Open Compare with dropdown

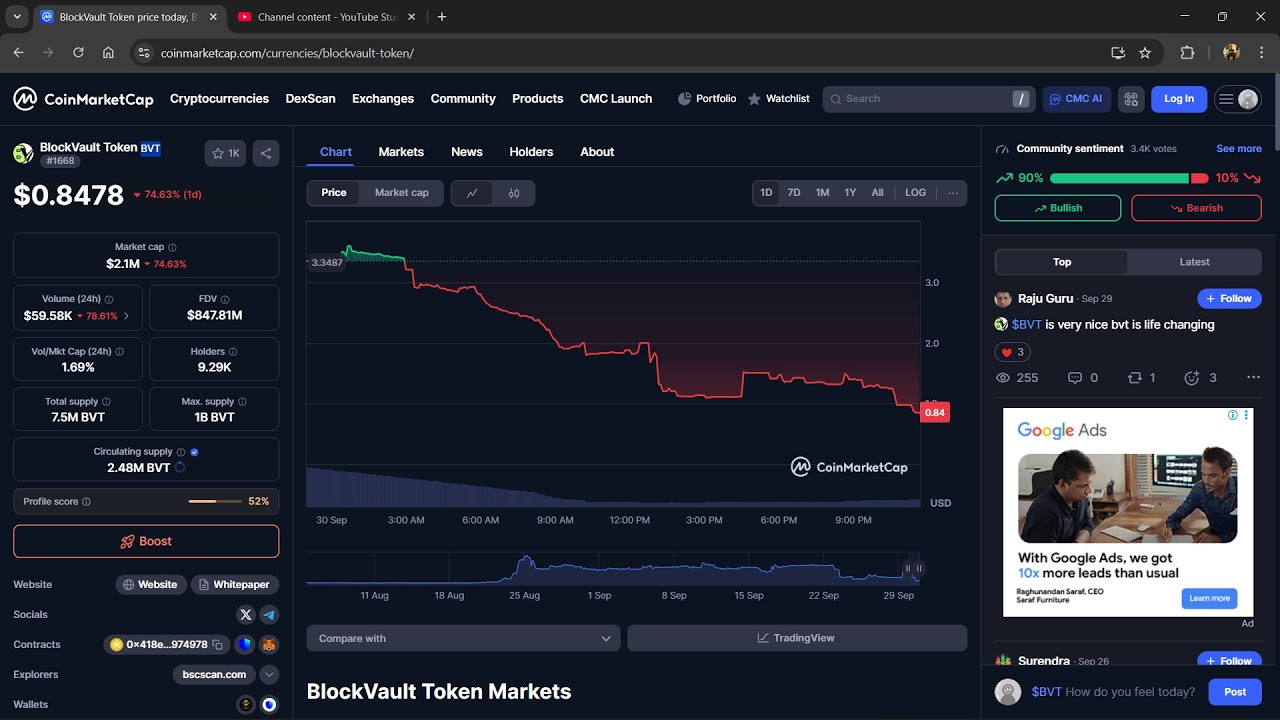[464, 638]
